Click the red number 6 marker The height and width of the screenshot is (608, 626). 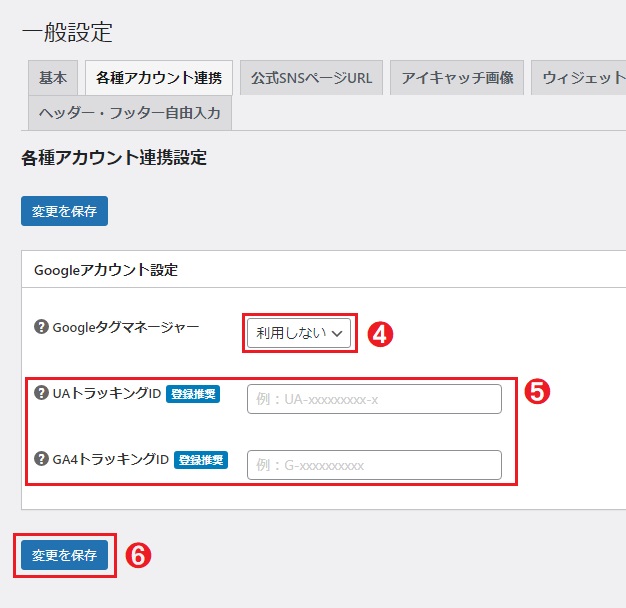point(140,555)
